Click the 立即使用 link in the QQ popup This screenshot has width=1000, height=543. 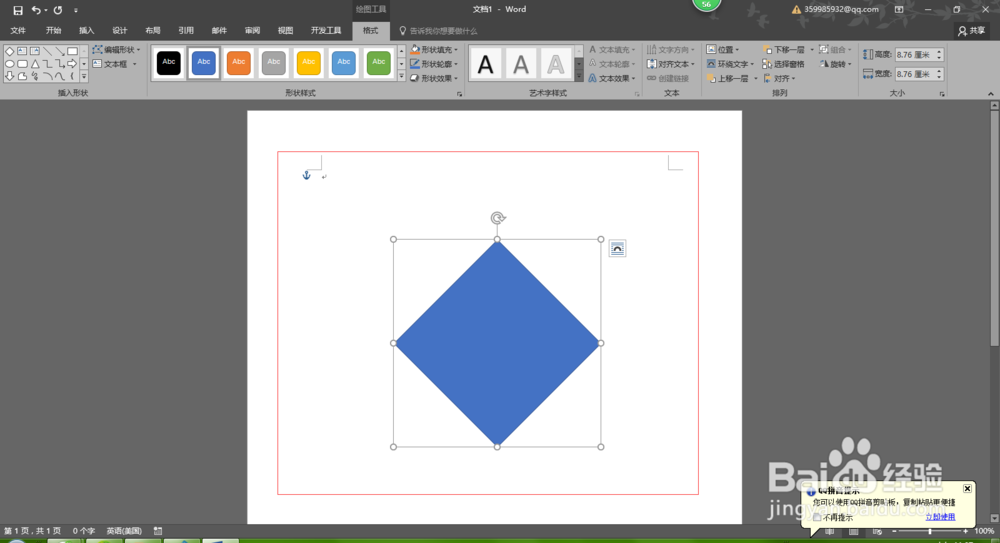[940, 517]
